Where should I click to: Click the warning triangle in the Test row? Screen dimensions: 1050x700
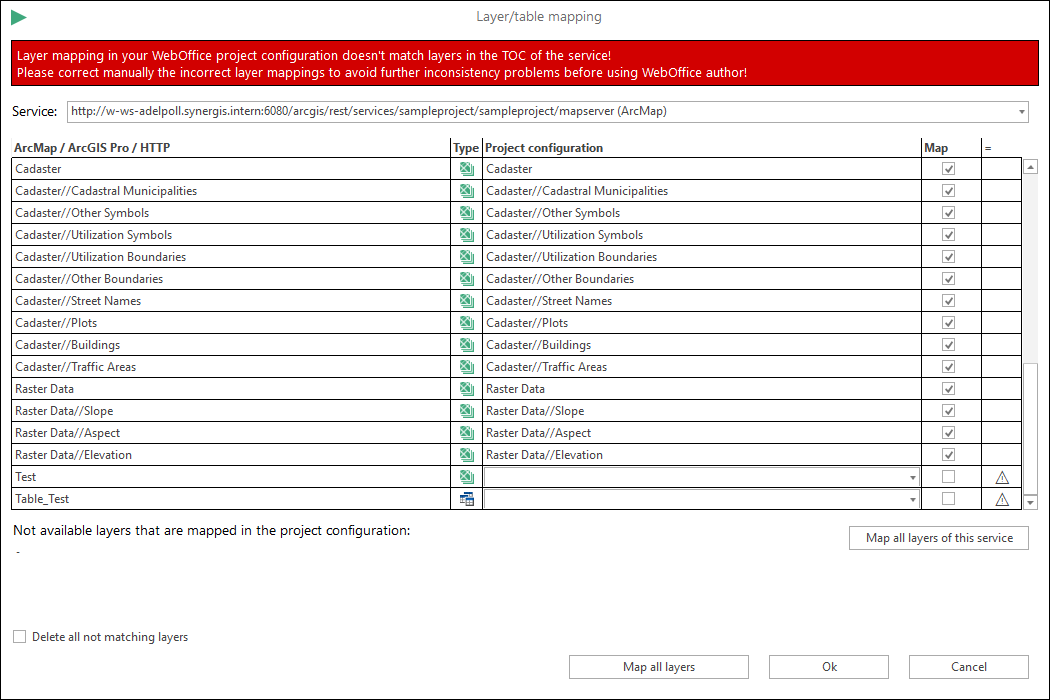pyautogui.click(x=1002, y=476)
